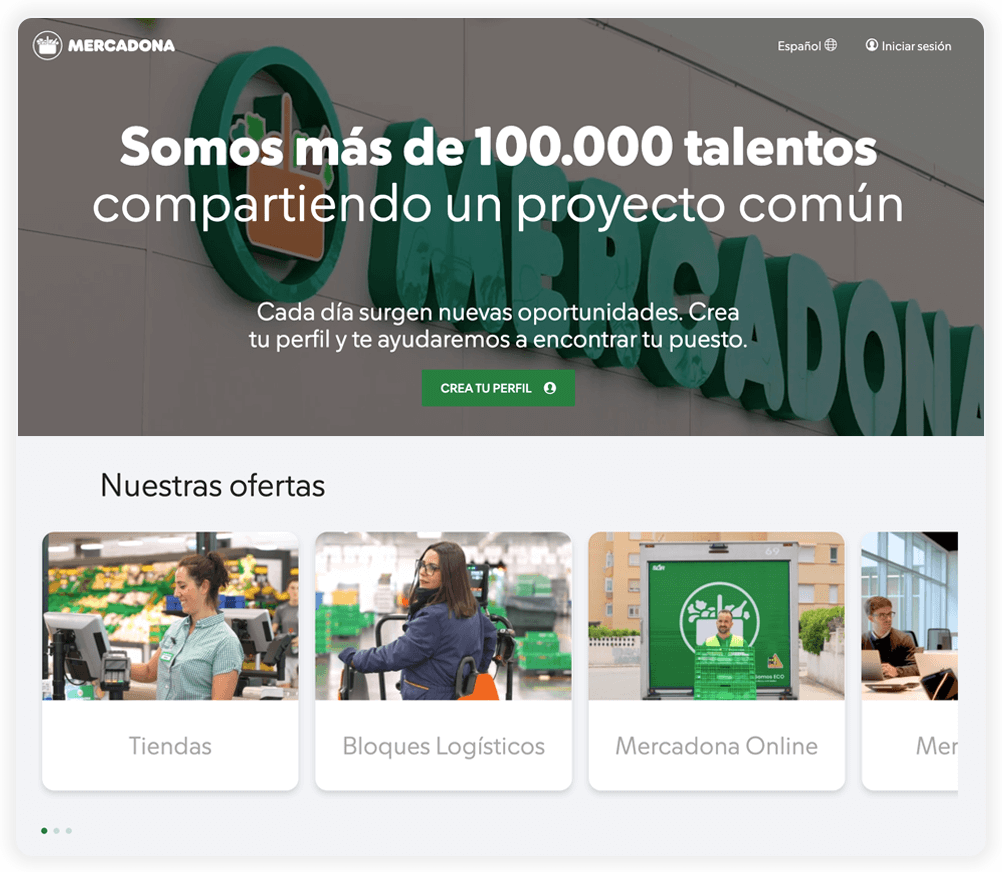The image size is (1002, 872).
Task: Click the CREA TU PERFIL button
Action: [x=498, y=388]
